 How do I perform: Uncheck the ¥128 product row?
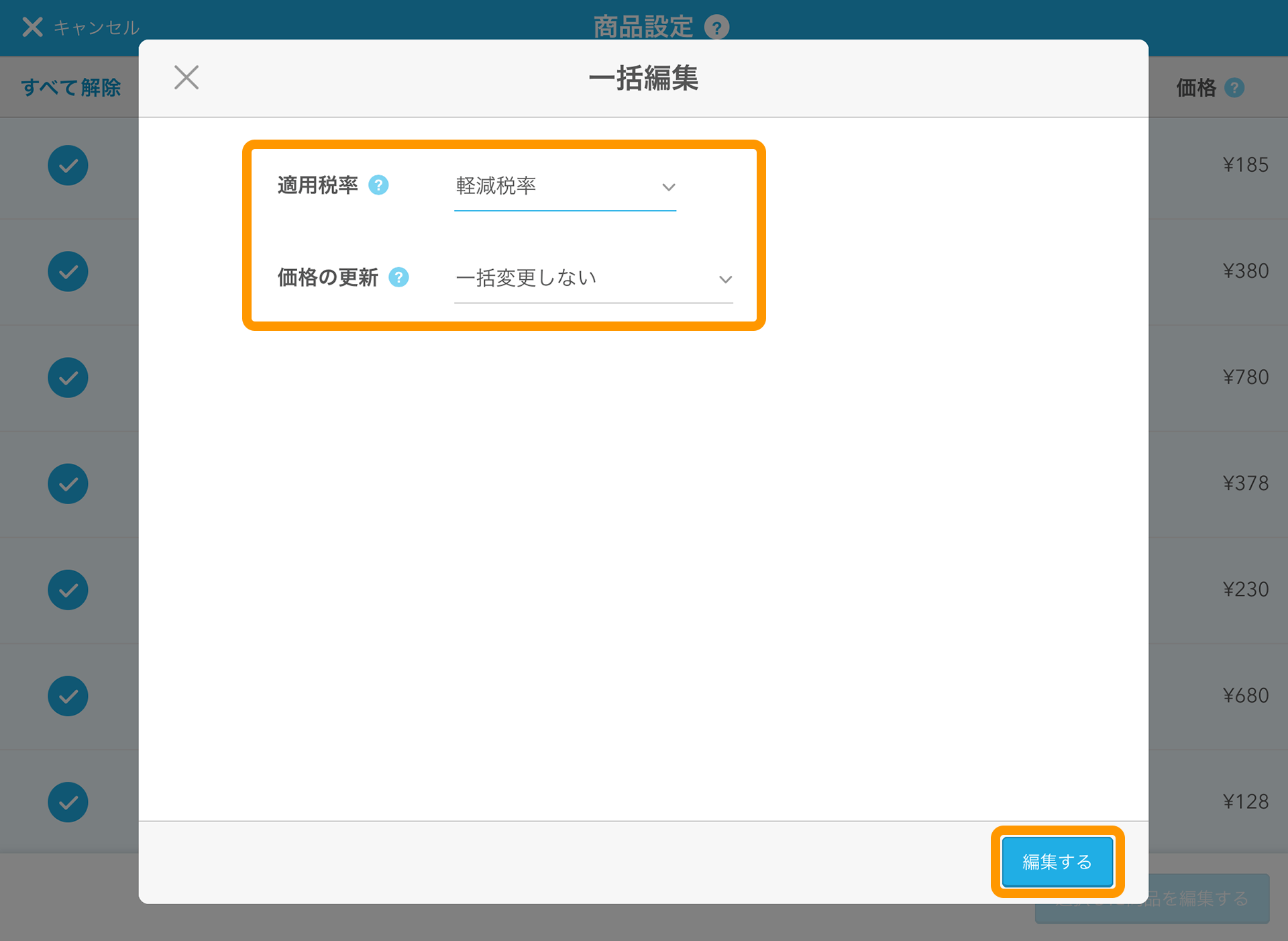point(68,802)
